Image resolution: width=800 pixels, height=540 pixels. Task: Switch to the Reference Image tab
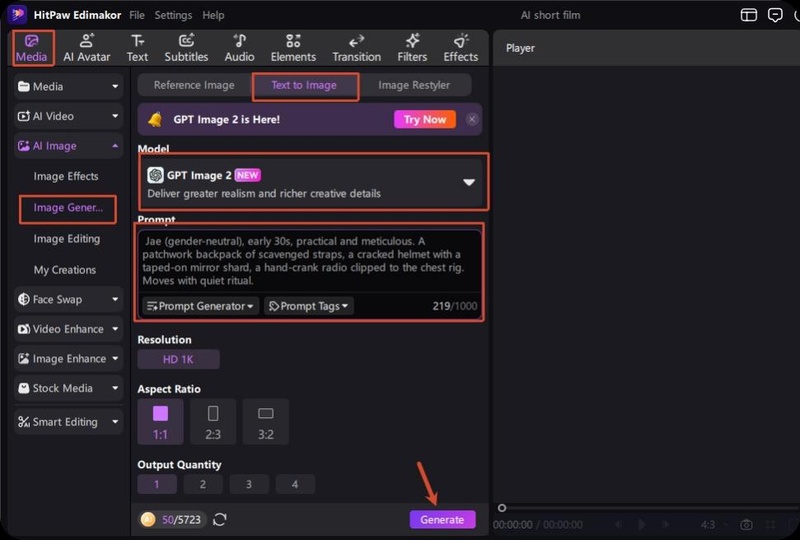click(194, 85)
